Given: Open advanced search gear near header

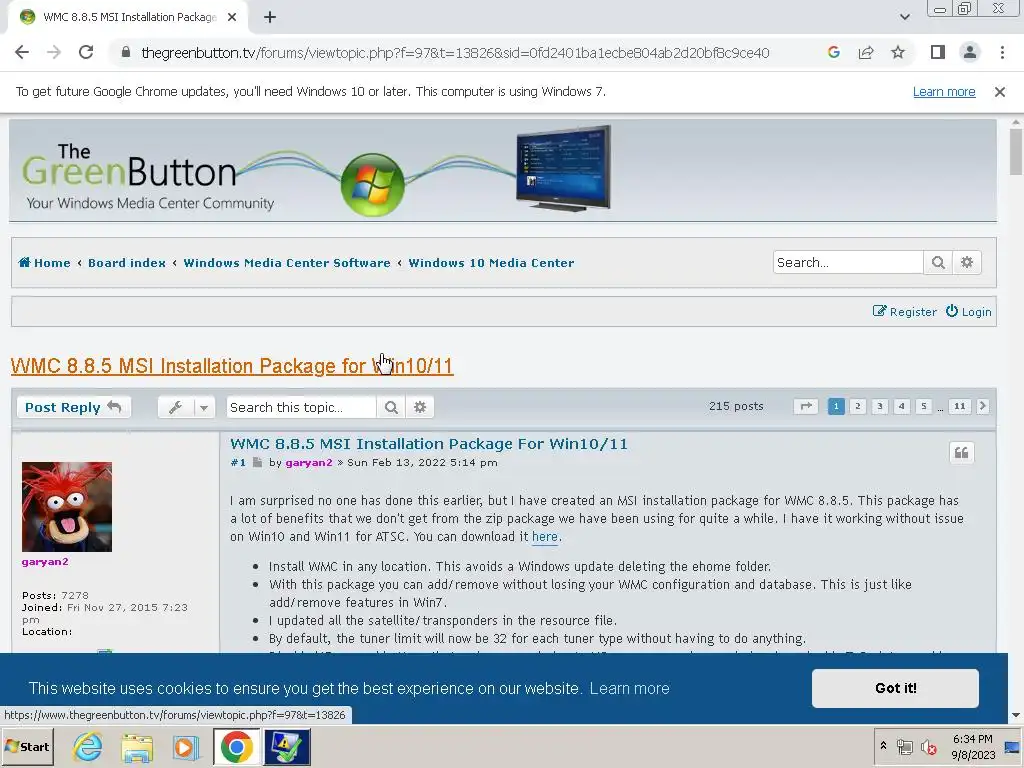Looking at the screenshot, I should point(967,263).
